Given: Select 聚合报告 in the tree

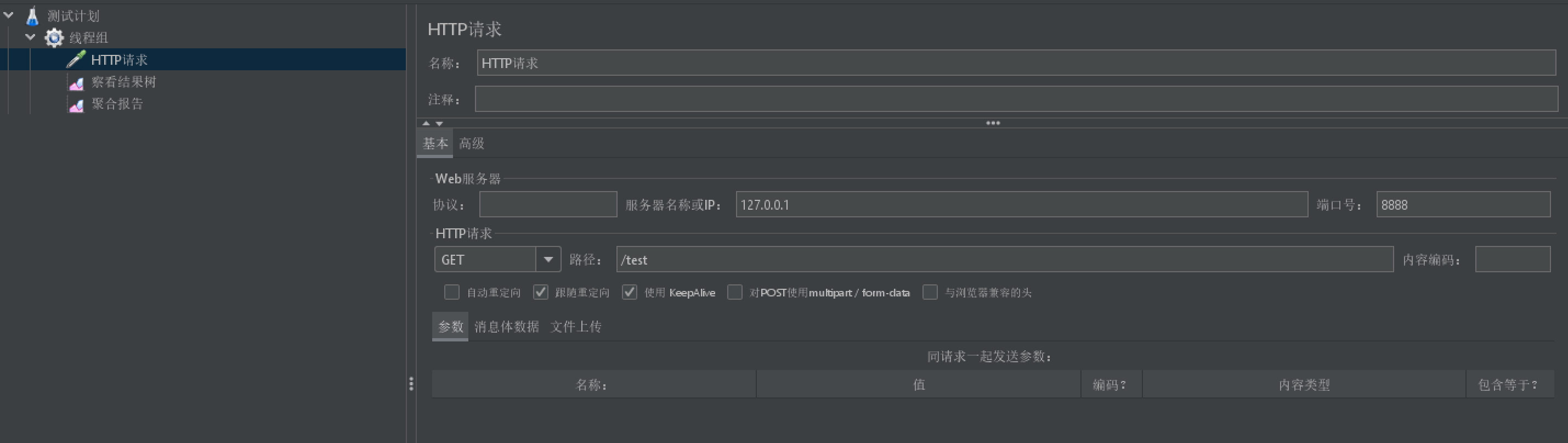Looking at the screenshot, I should (x=117, y=104).
